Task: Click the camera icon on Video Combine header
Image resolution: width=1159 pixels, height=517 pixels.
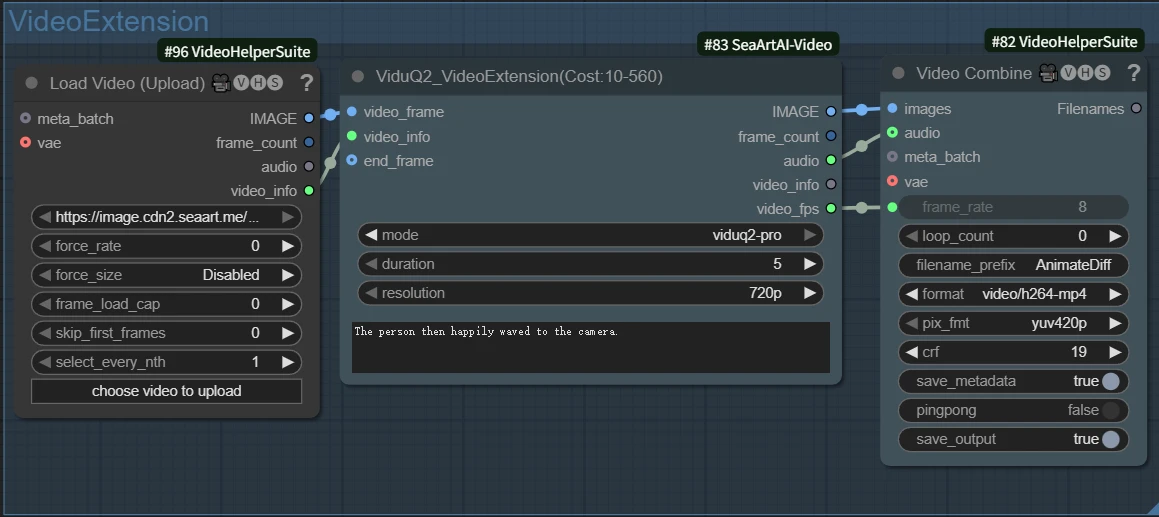Action: tap(1048, 73)
